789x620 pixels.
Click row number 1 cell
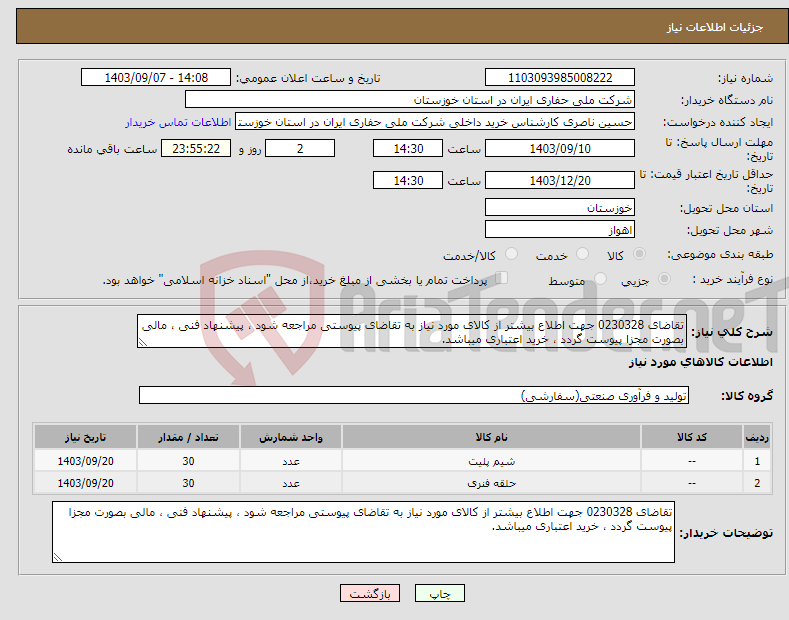pyautogui.click(x=757, y=461)
